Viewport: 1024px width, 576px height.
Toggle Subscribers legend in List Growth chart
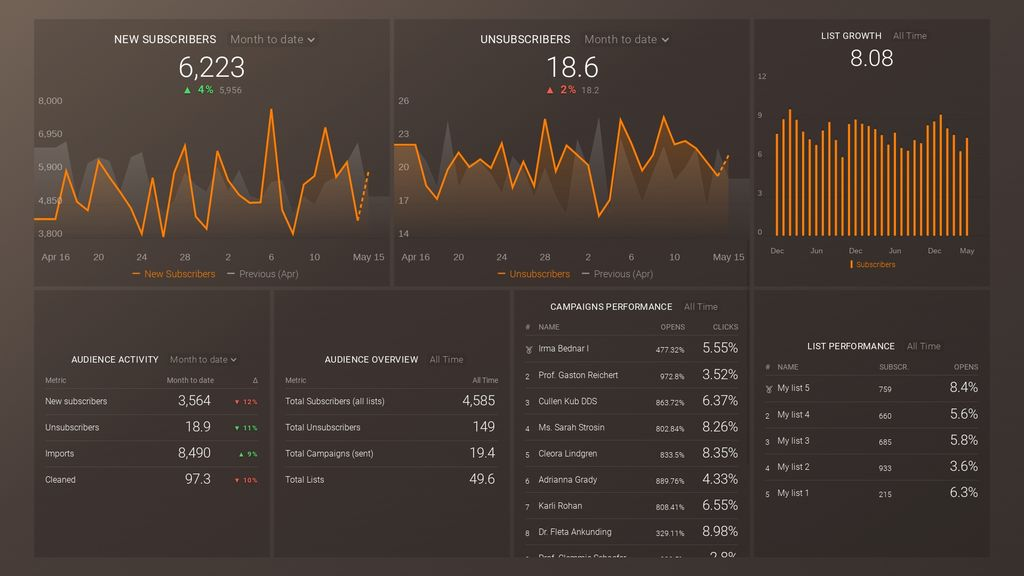coord(872,264)
